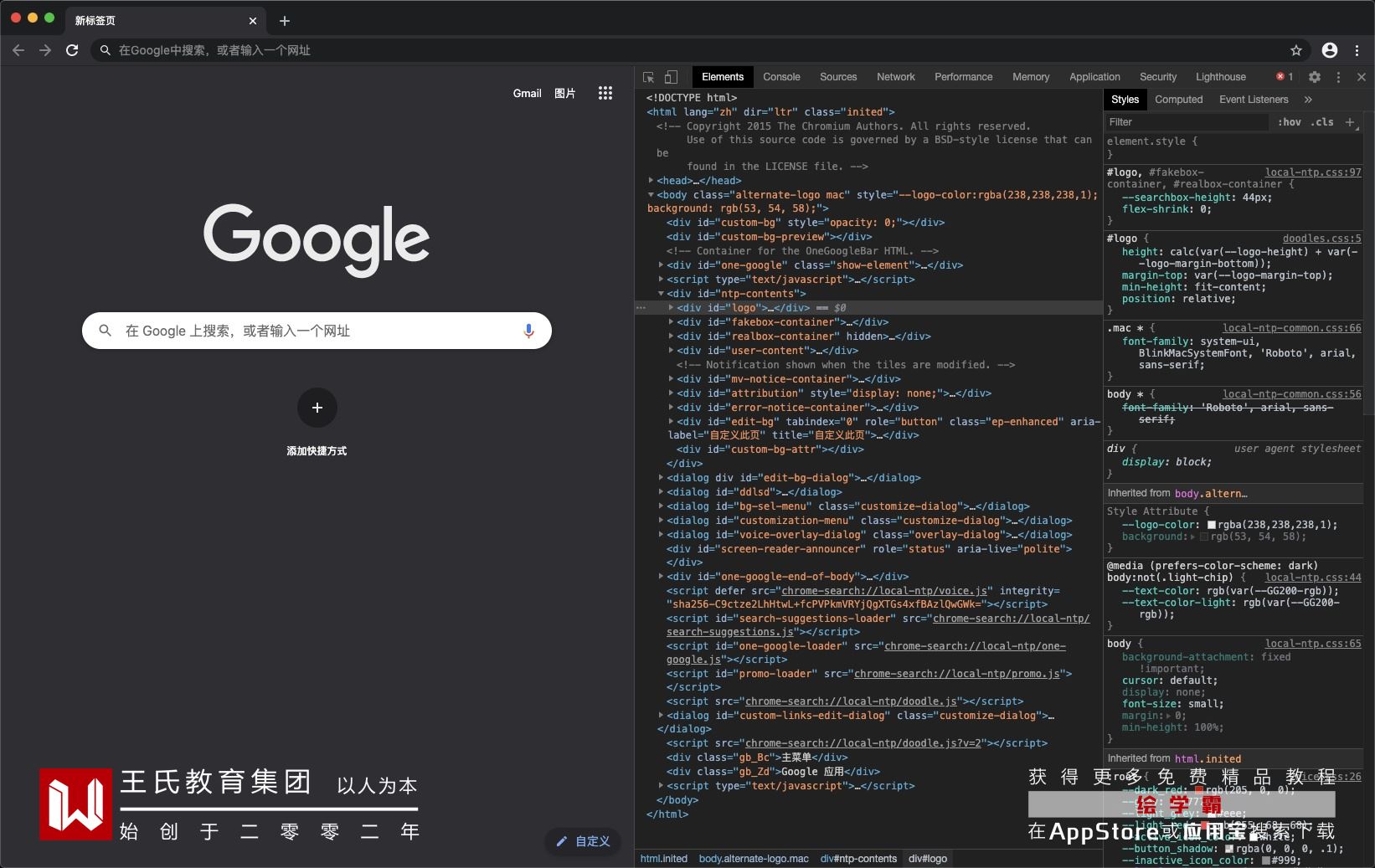Toggle the :hov element state panel

1290,122
